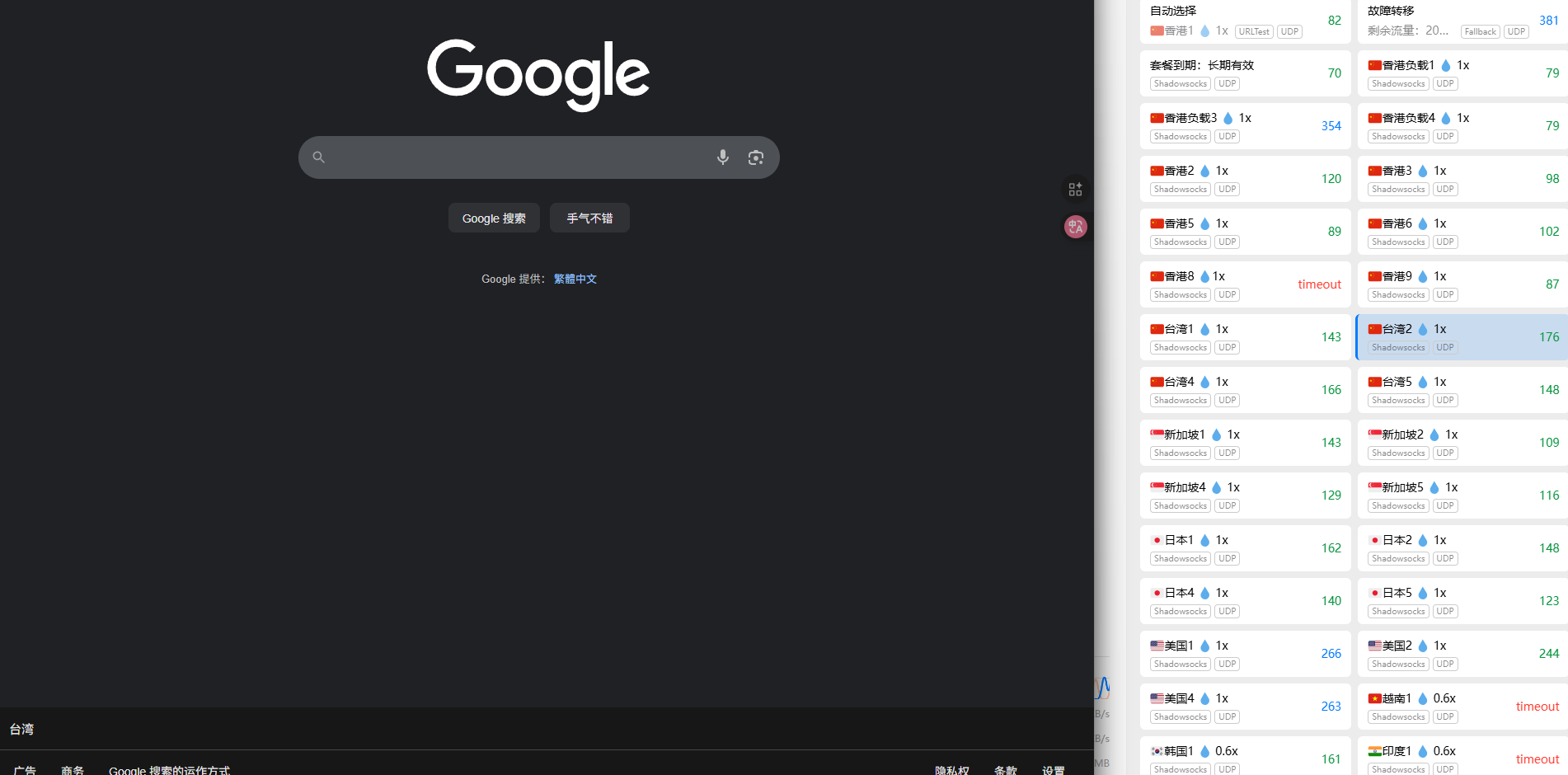Image resolution: width=1568 pixels, height=775 pixels.
Task: Click the Google logo
Action: [538, 74]
